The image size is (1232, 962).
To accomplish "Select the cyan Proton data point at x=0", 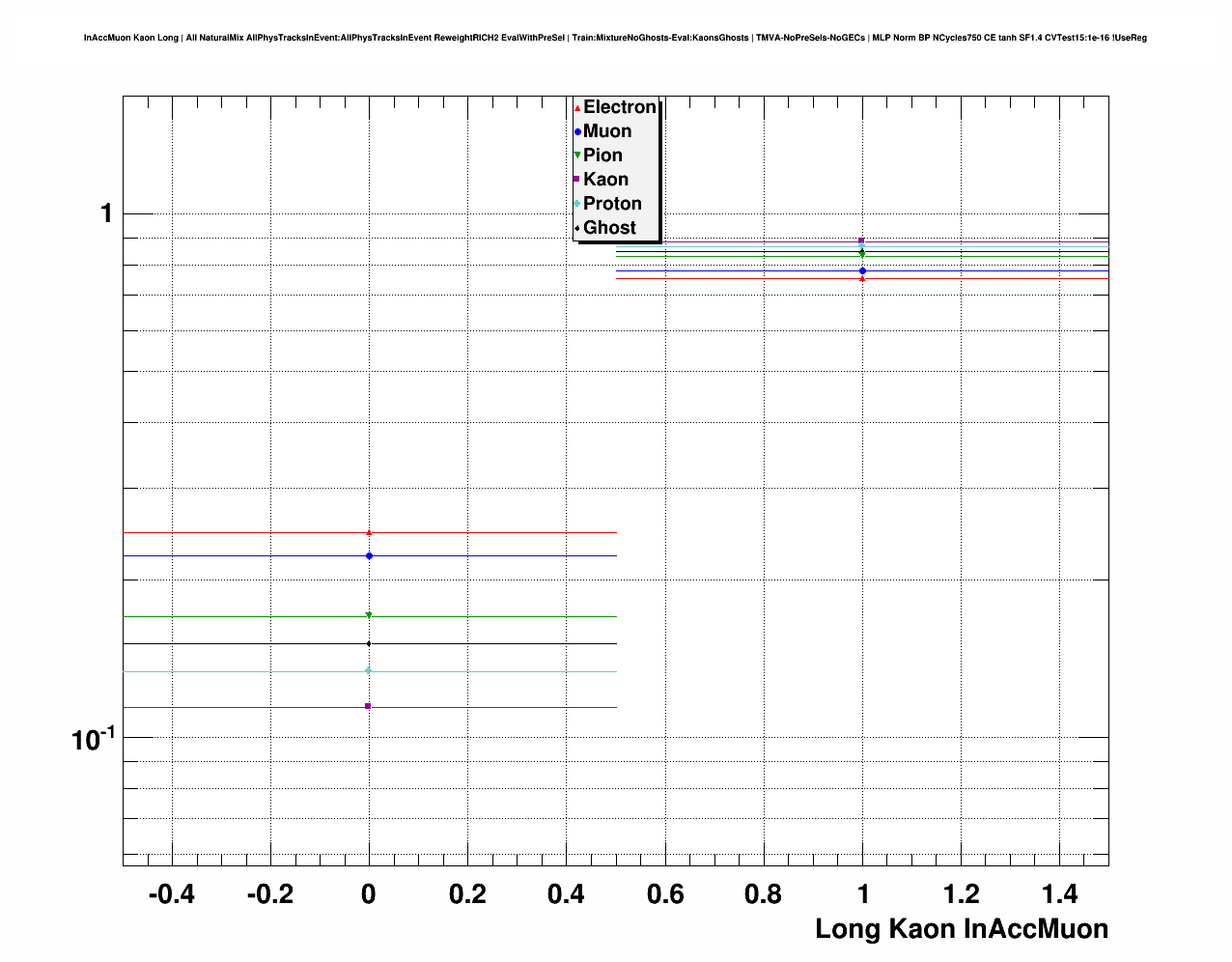I will 369,670.
